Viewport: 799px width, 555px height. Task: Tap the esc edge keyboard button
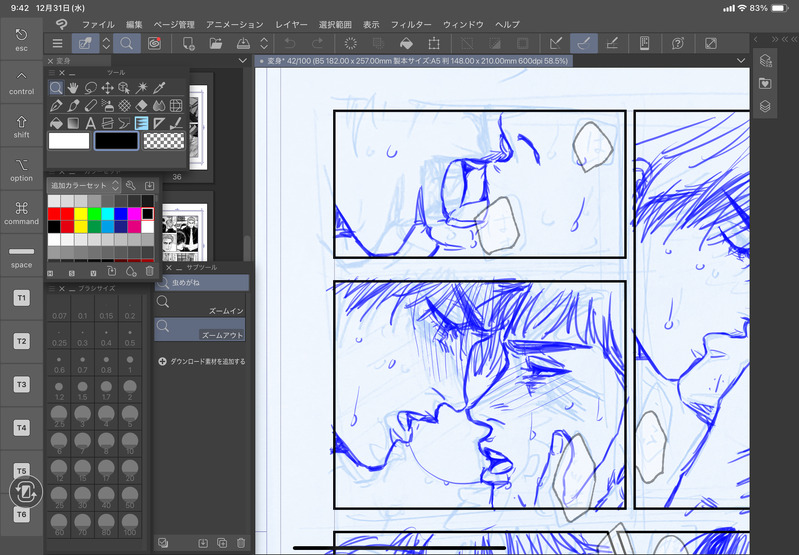pyautogui.click(x=21, y=39)
